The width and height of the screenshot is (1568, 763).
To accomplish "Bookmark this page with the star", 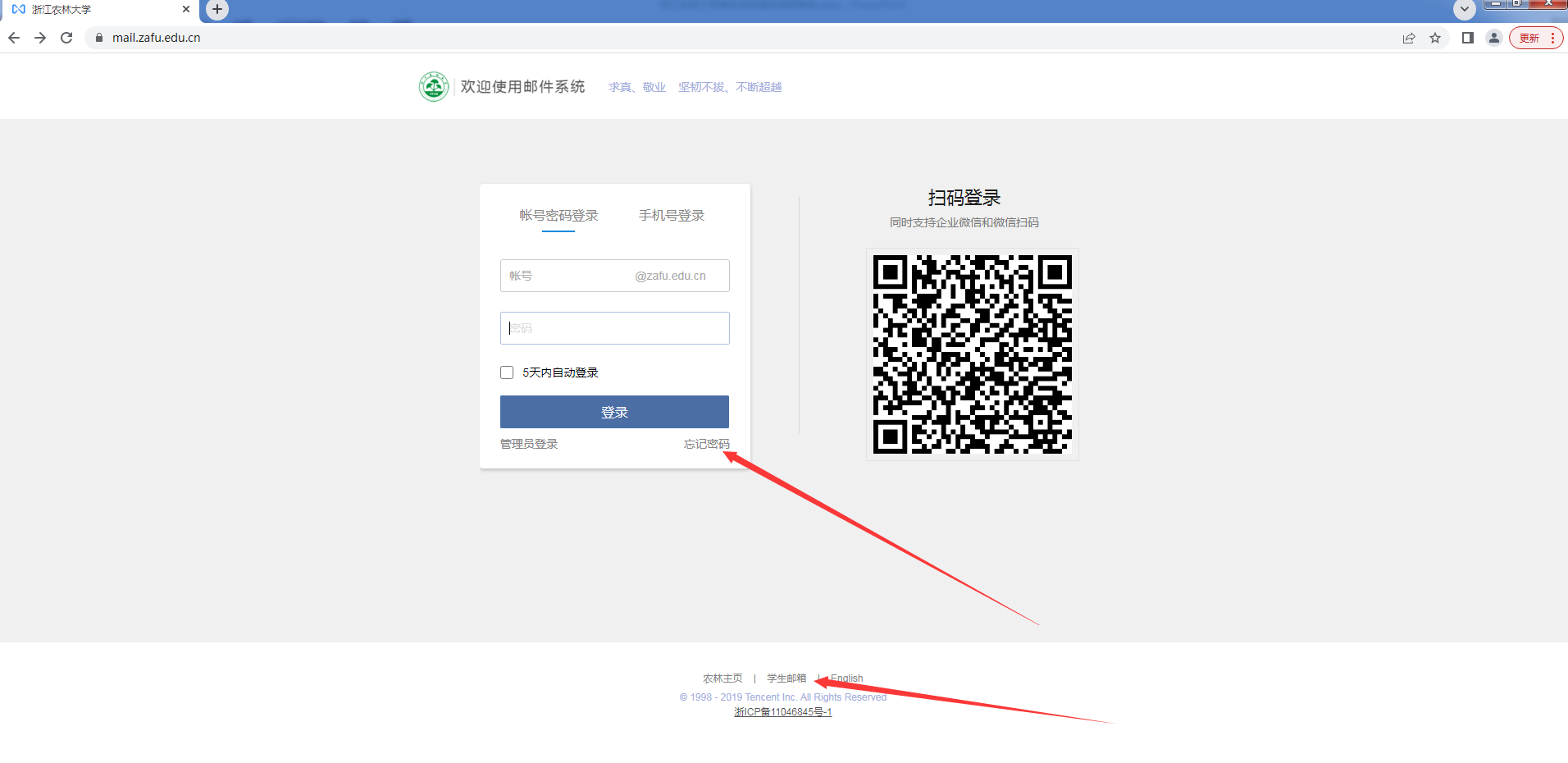I will [1435, 38].
